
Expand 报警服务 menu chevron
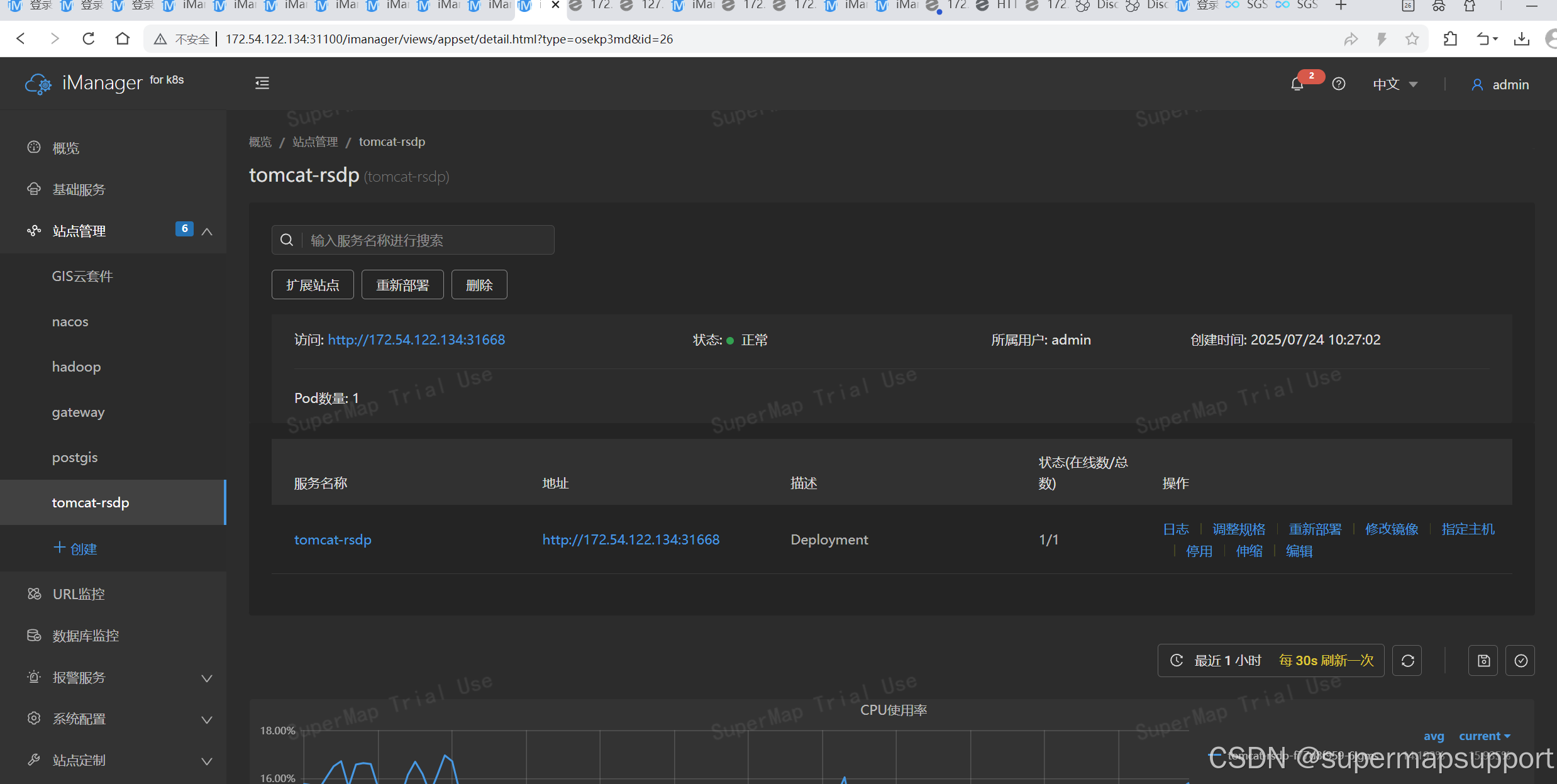(x=207, y=678)
